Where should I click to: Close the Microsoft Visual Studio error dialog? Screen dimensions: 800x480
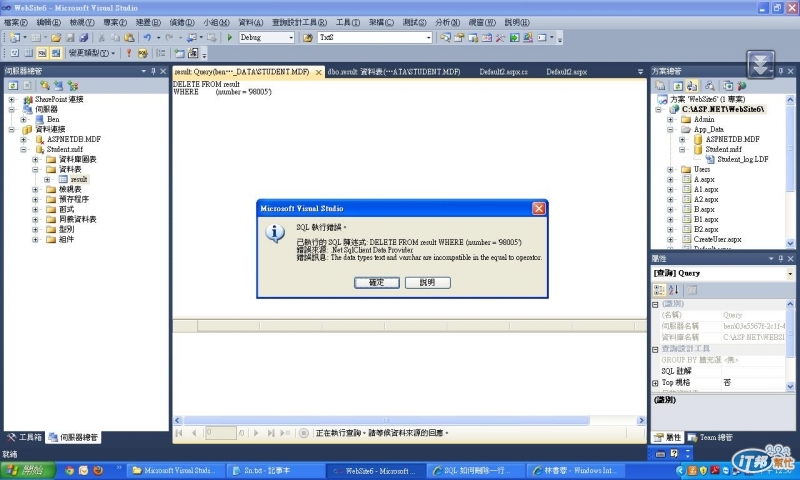pos(539,208)
